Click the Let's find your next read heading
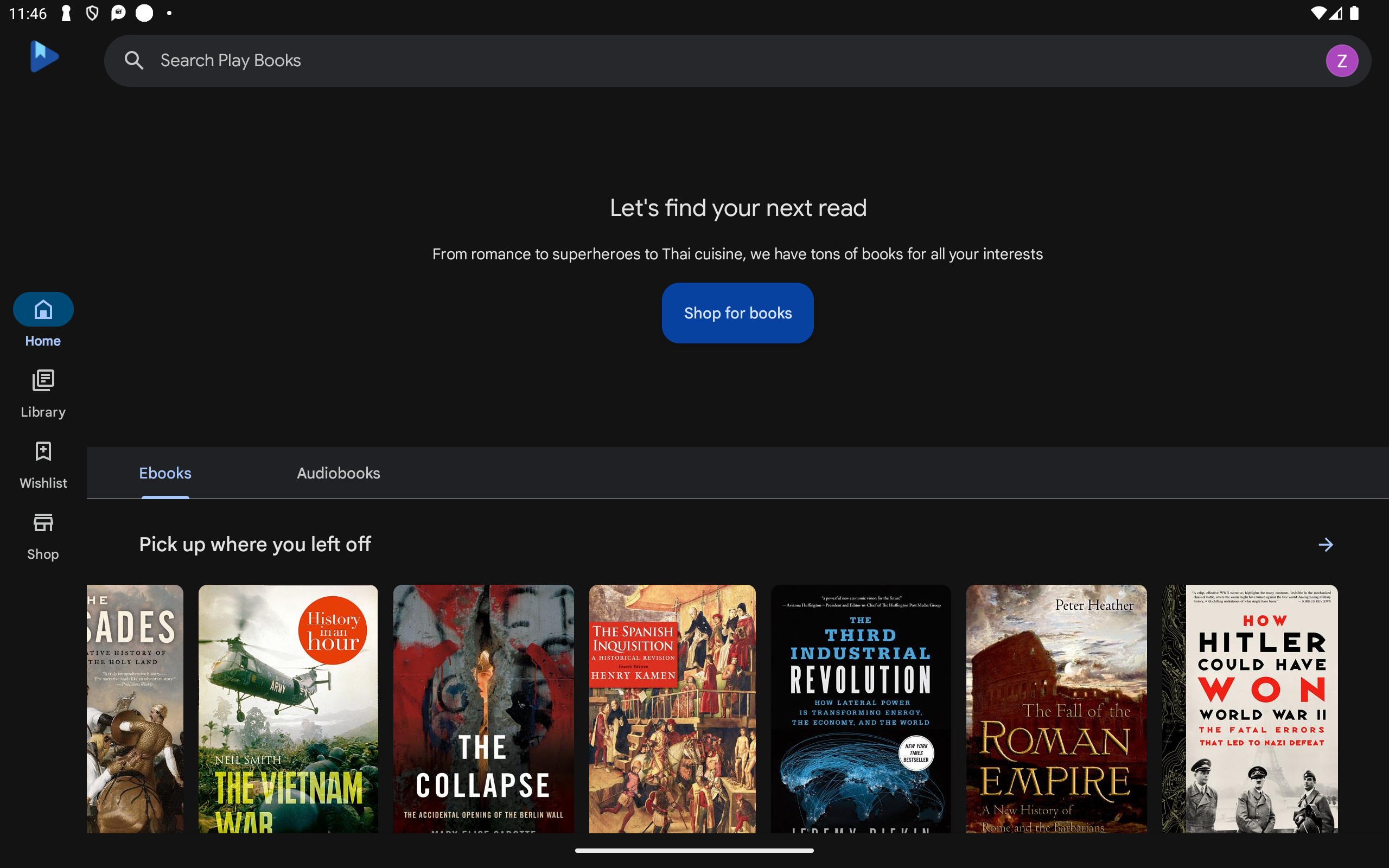This screenshot has height=868, width=1389. [737, 208]
